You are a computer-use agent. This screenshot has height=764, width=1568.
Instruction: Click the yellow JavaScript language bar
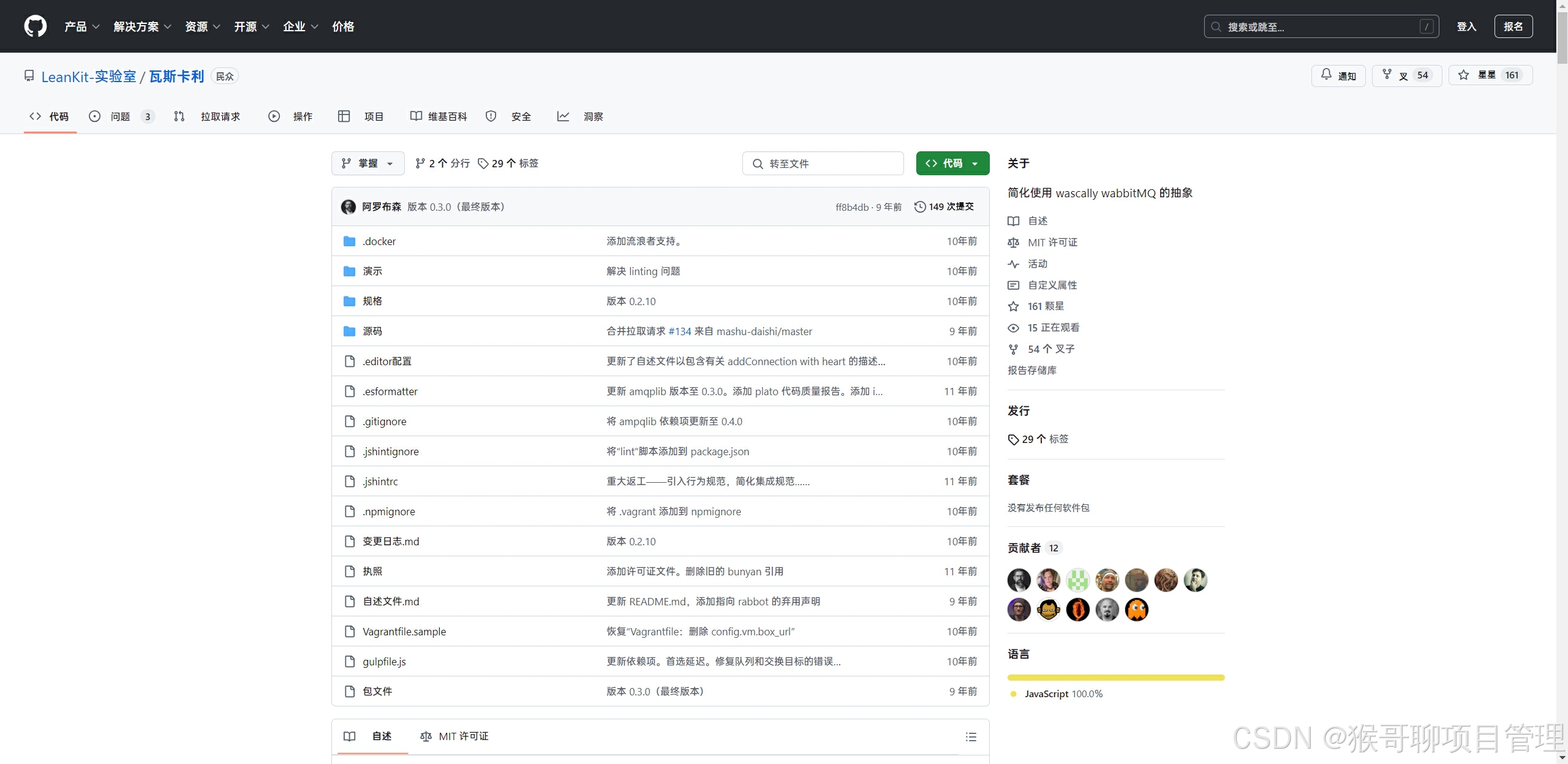[x=1115, y=678]
